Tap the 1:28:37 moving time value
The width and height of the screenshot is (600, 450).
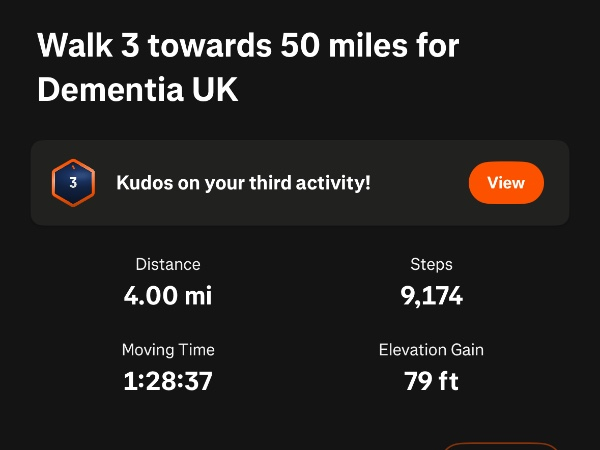coord(168,381)
